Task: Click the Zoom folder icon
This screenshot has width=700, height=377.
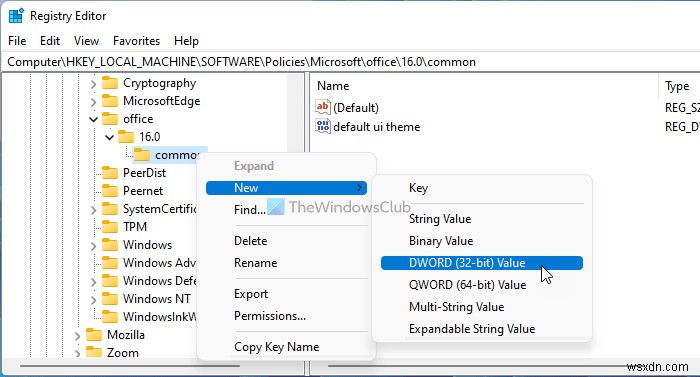Action: pyautogui.click(x=94, y=352)
